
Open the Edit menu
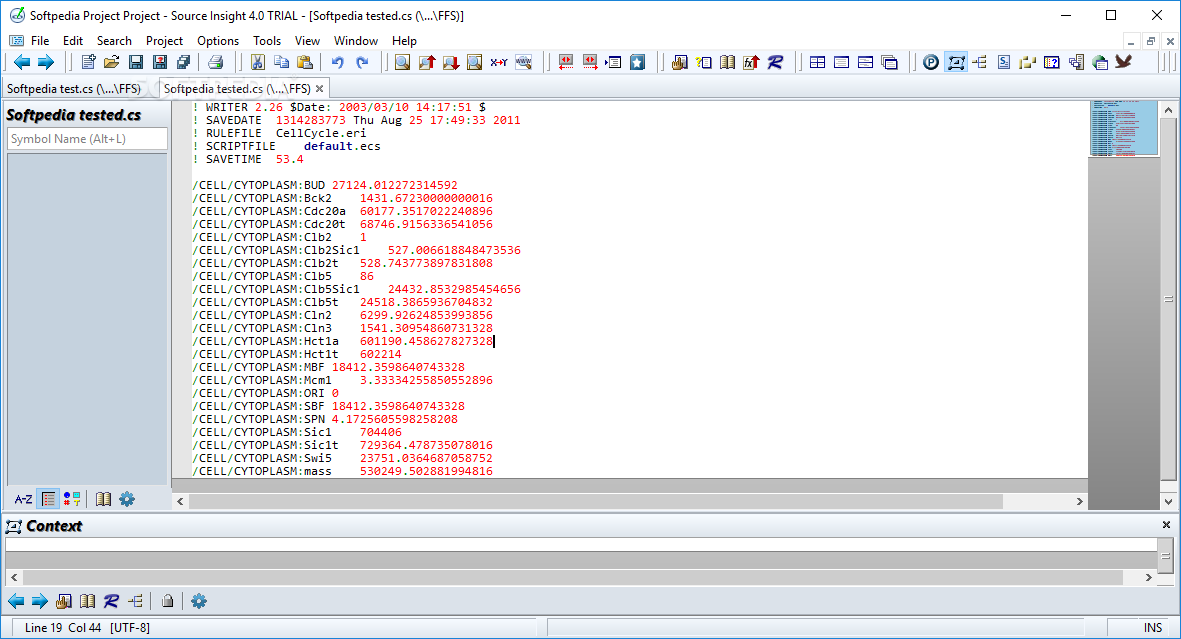73,41
